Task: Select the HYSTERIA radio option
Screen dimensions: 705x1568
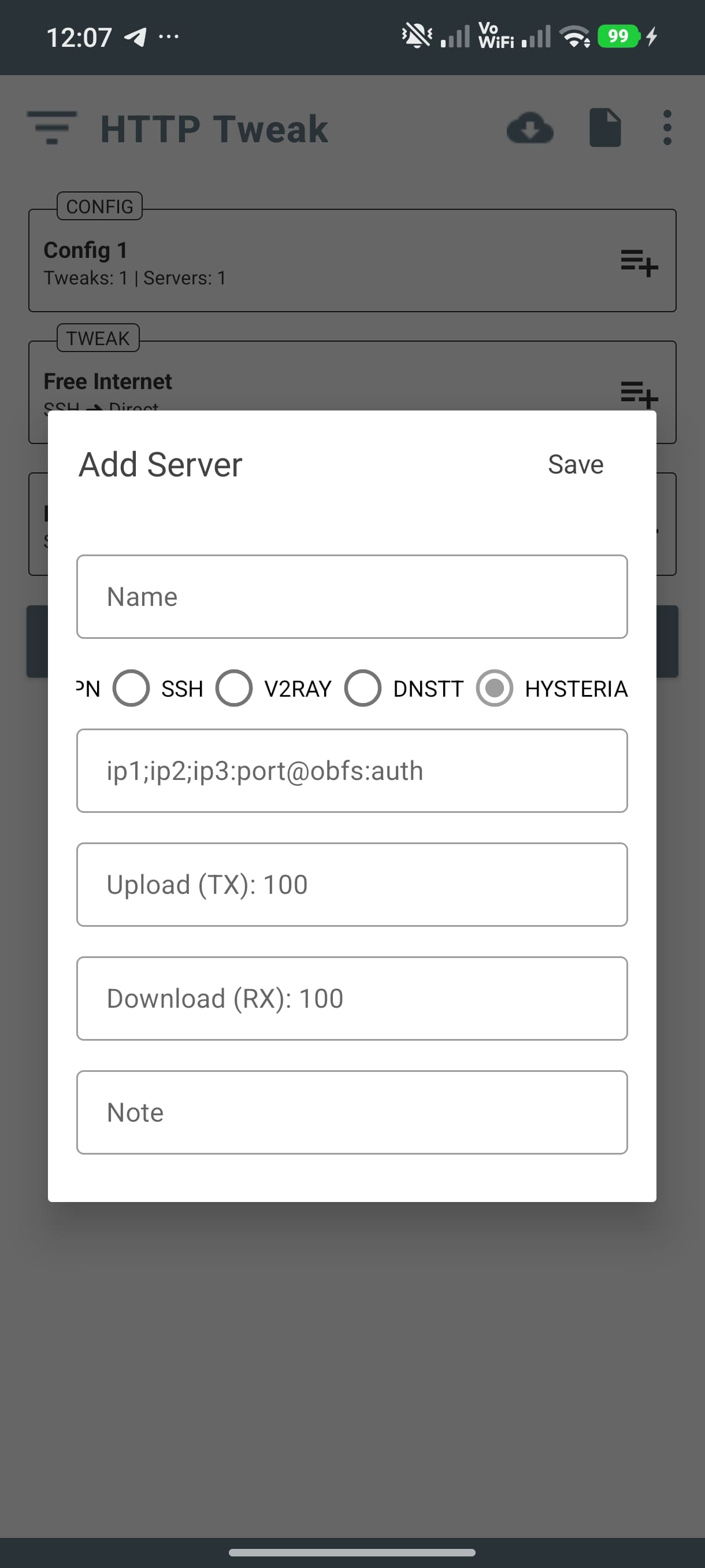Action: point(495,689)
